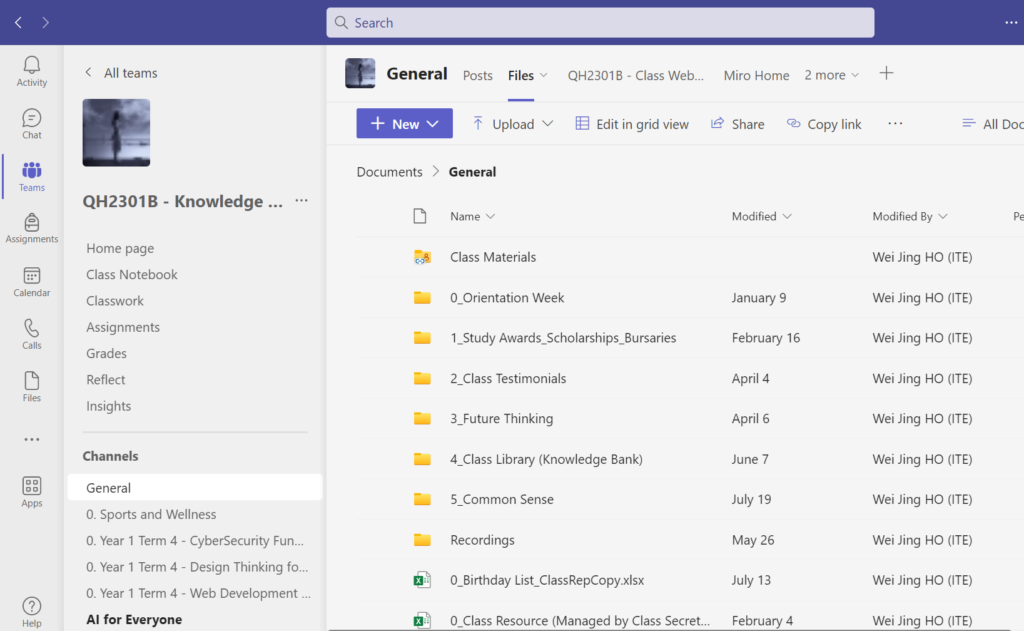Click the file type column header icon

click(420, 216)
